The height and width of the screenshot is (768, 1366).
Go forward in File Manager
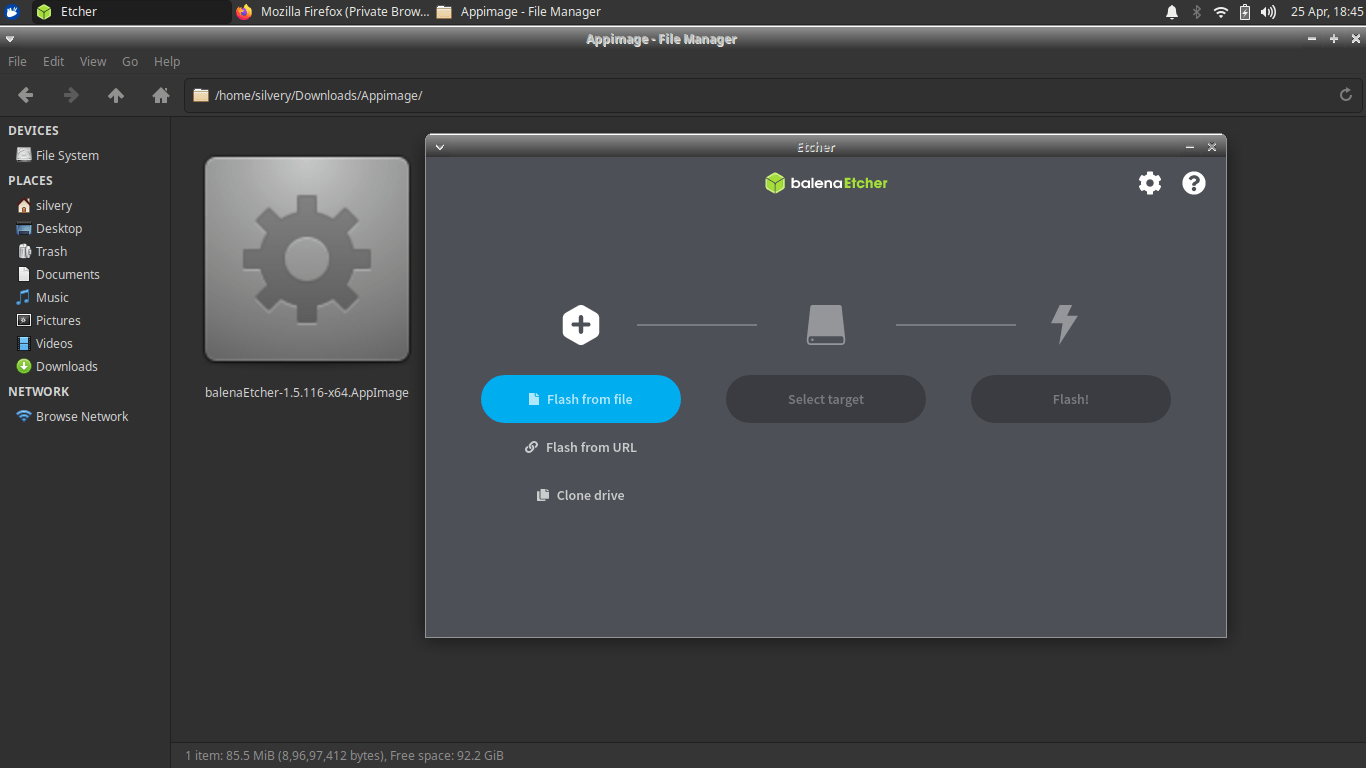[x=71, y=95]
